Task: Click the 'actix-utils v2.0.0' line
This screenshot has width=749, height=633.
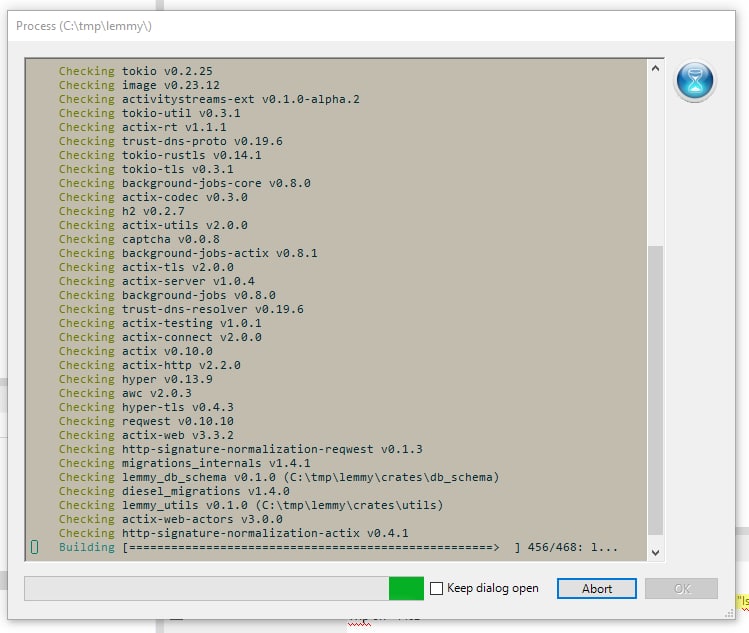Action: coord(153,225)
